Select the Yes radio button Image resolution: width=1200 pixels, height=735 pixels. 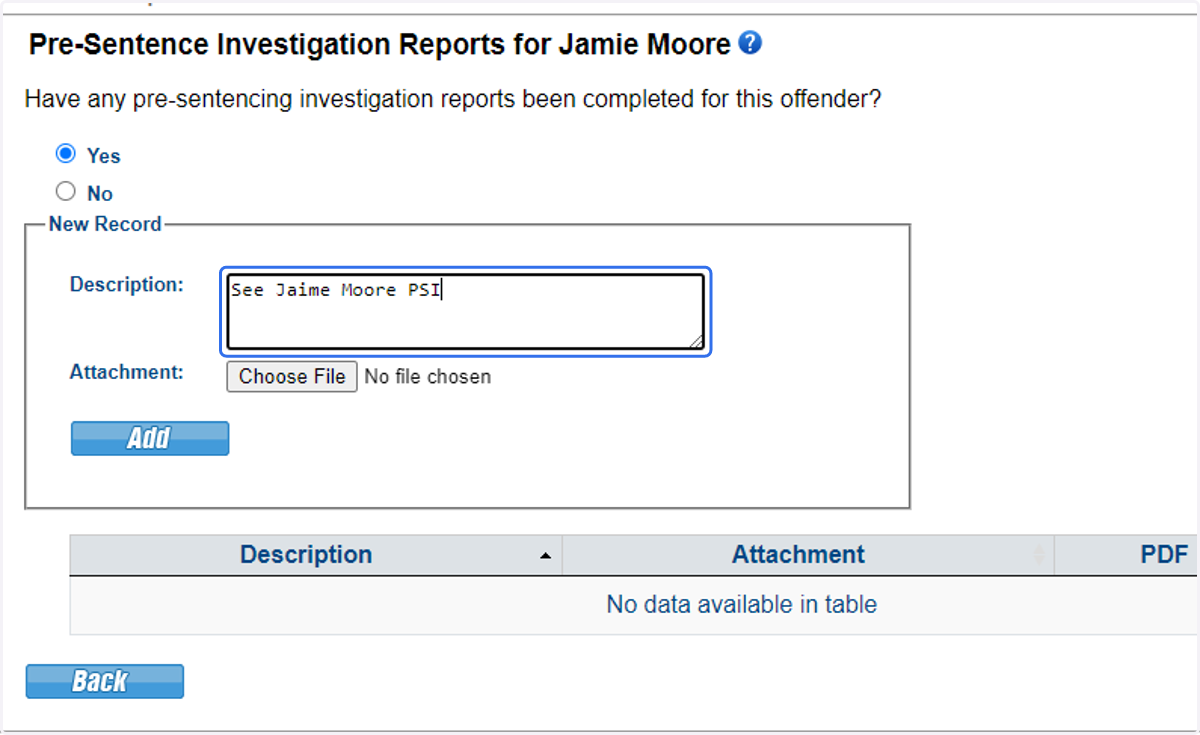66,154
